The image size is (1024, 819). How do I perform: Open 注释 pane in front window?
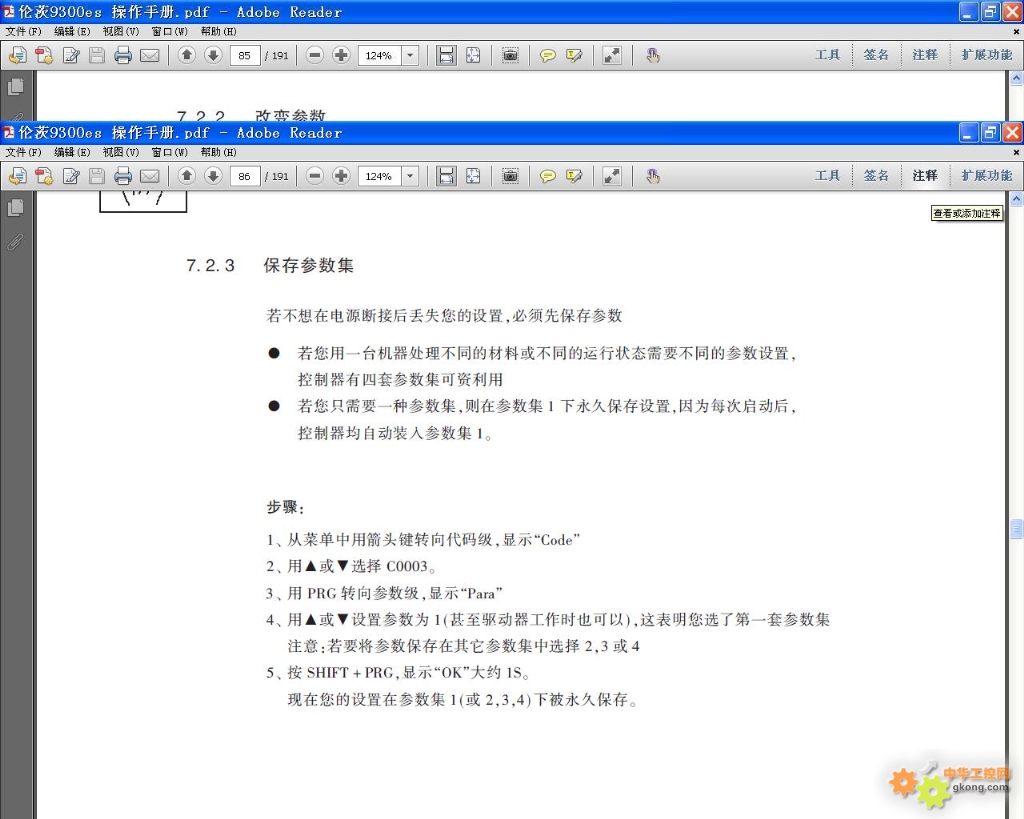coord(925,176)
